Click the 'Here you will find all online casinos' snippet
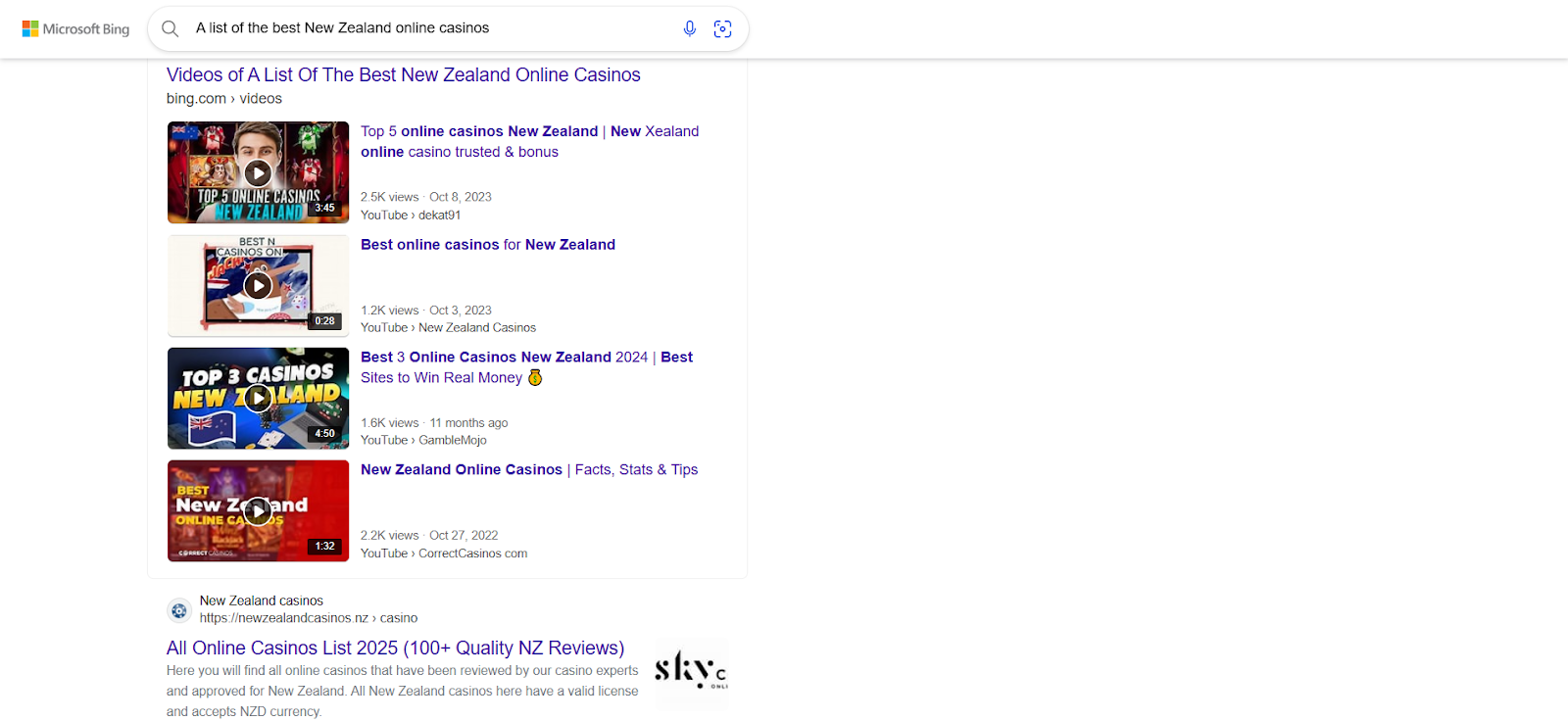Viewport: 1568px width, 721px height. [403, 691]
